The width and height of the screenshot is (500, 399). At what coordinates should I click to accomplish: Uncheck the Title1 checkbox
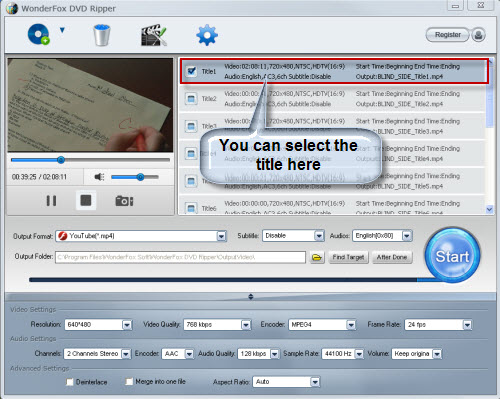[192, 71]
